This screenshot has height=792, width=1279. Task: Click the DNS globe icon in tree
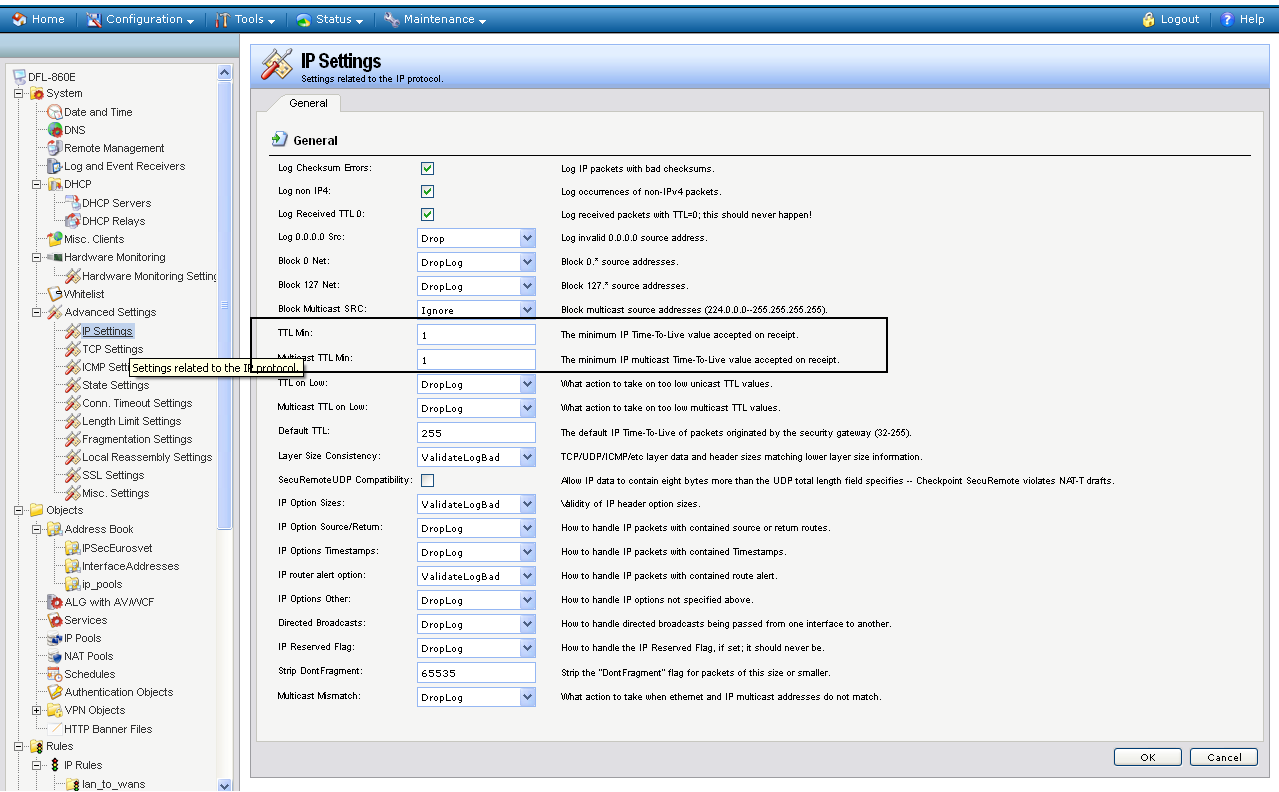(x=55, y=130)
